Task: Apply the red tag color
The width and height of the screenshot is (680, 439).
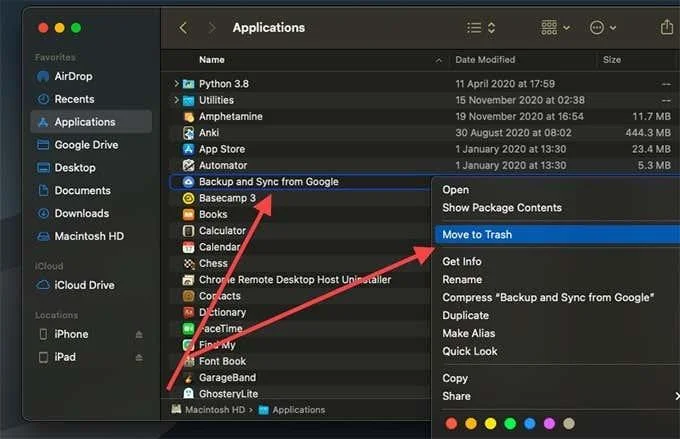Action: (451, 423)
